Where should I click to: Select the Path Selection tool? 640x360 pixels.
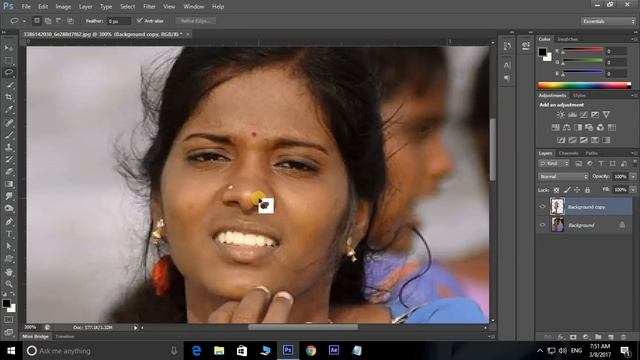click(x=9, y=247)
